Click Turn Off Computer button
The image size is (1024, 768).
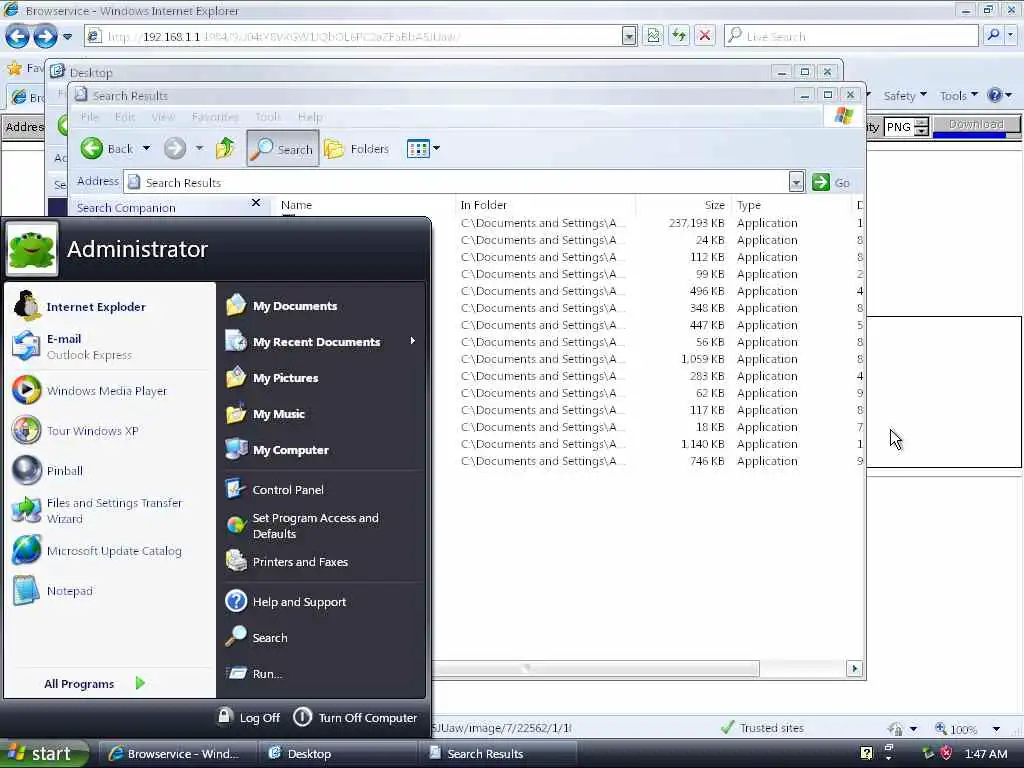pos(355,717)
